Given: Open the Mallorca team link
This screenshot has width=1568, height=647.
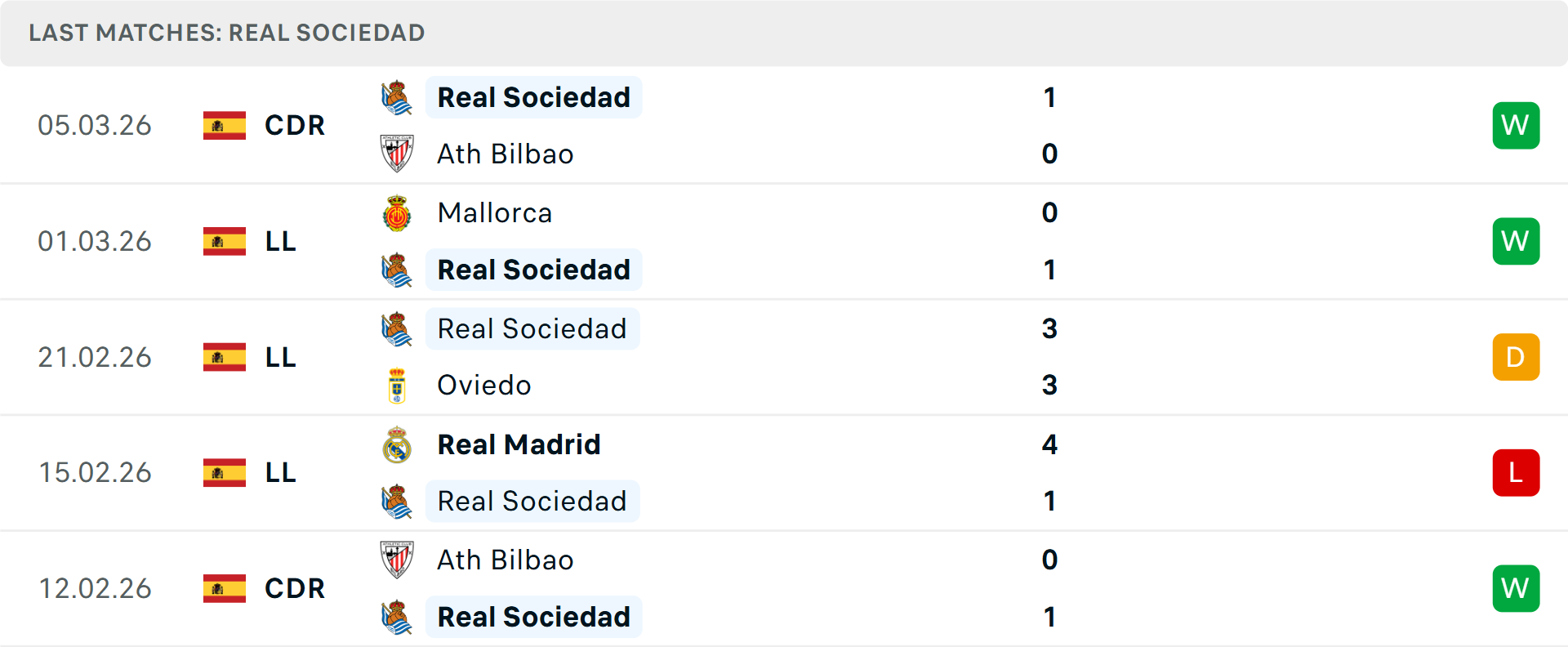Looking at the screenshot, I should (x=495, y=213).
